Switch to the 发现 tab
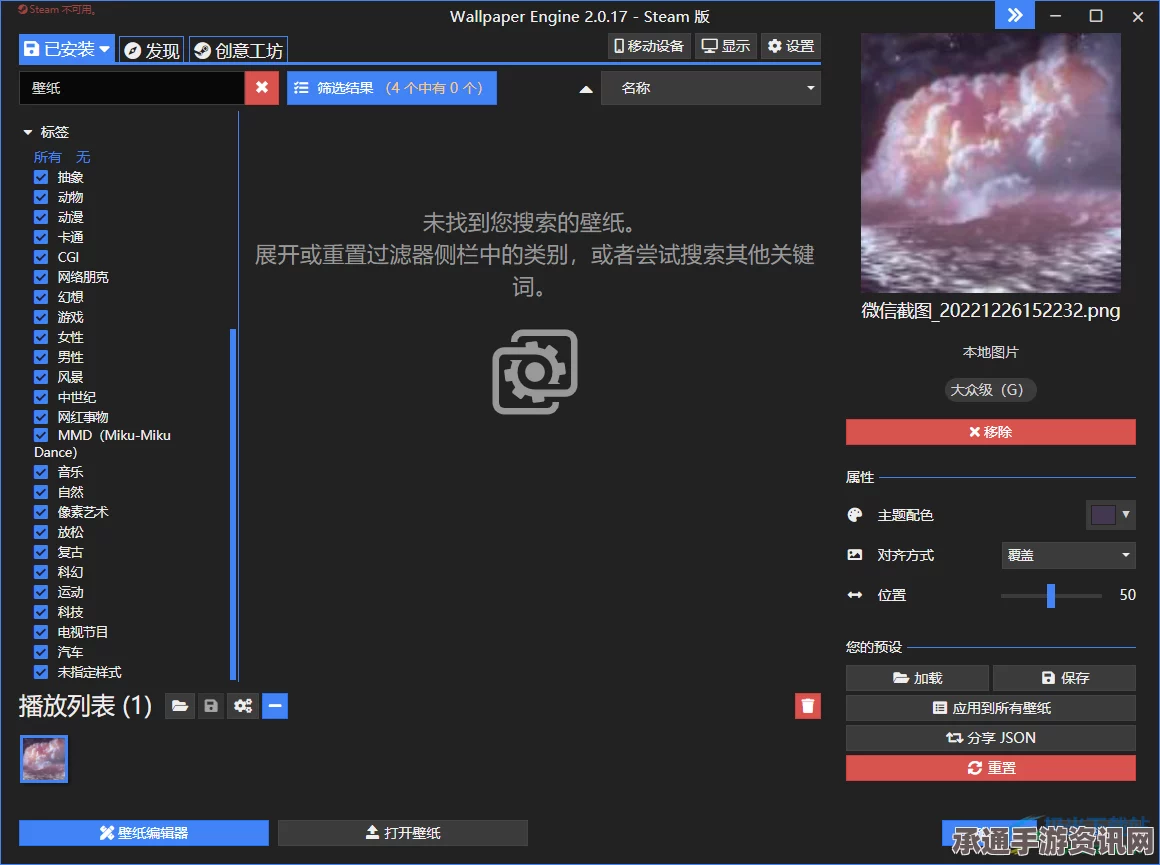The image size is (1160, 865). pos(152,50)
